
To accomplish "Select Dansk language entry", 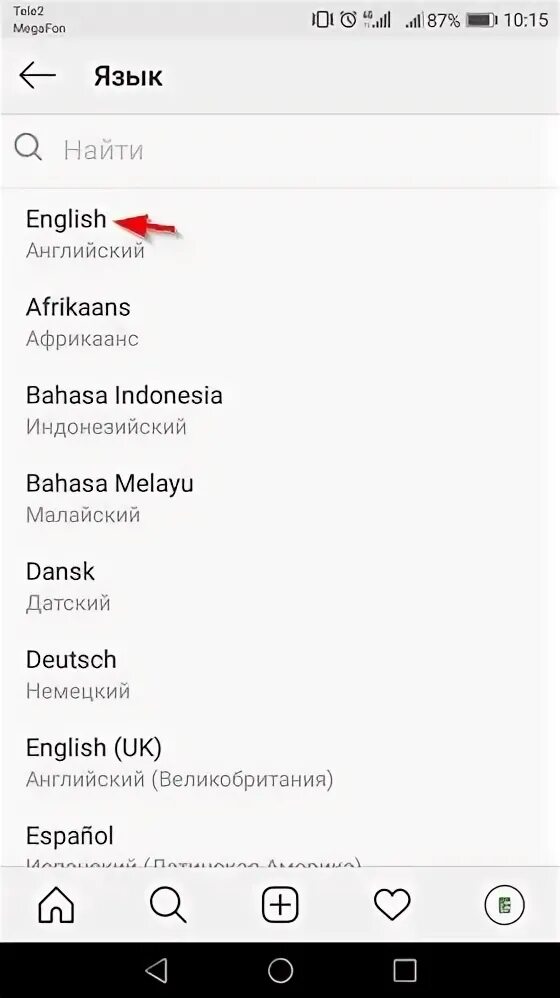I will pyautogui.click(x=280, y=586).
